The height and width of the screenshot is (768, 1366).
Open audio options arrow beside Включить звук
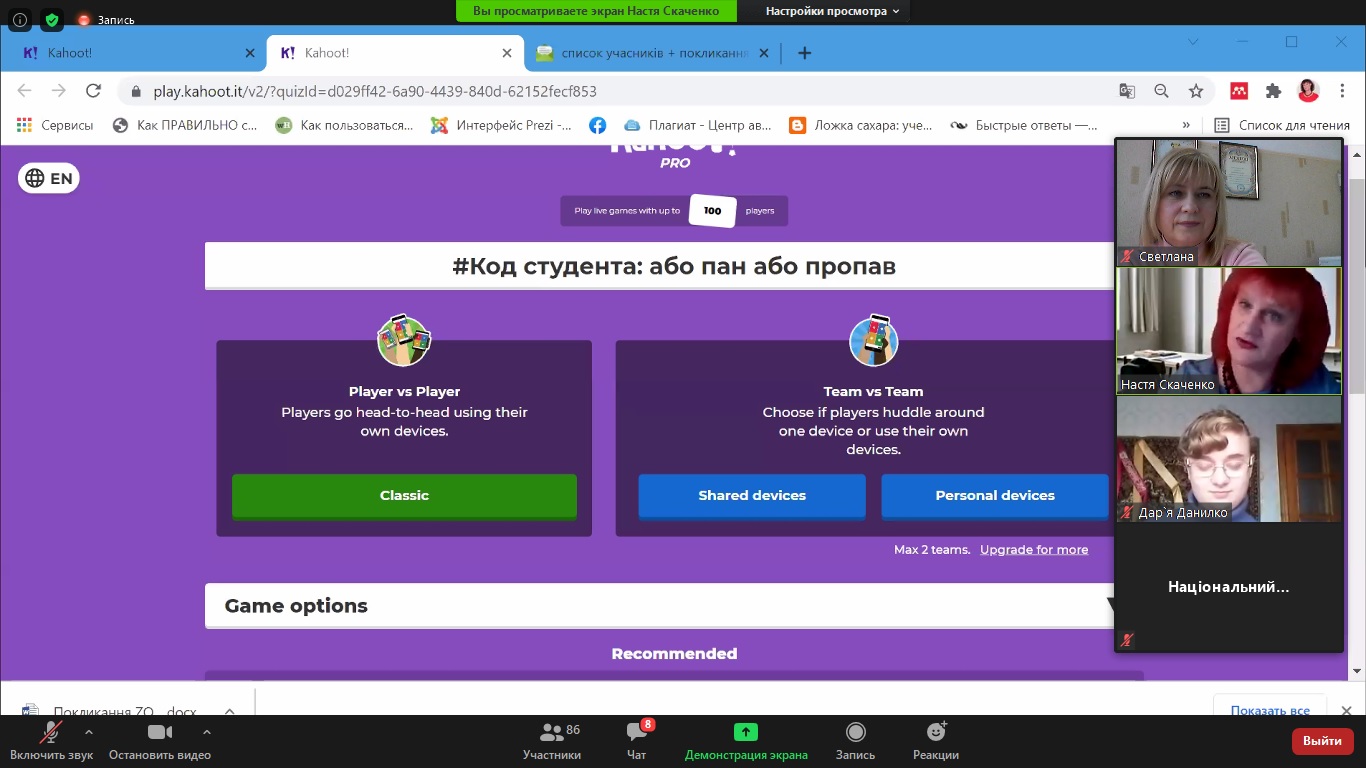pos(89,733)
